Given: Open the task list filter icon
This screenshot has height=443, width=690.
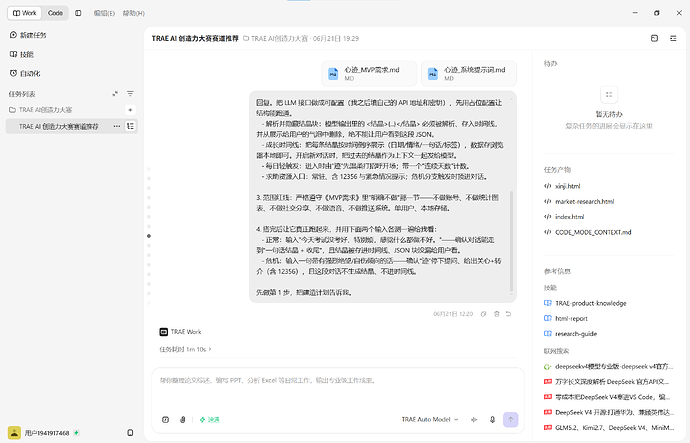Looking at the screenshot, I should coord(130,94).
